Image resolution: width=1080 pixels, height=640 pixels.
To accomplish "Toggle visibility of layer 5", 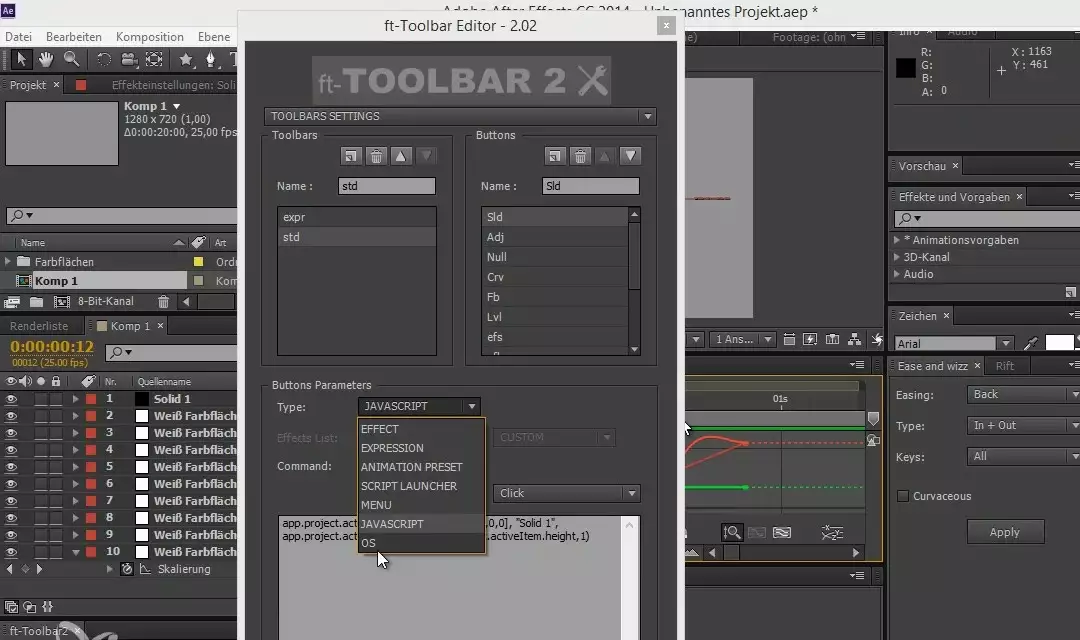I will (x=12, y=467).
